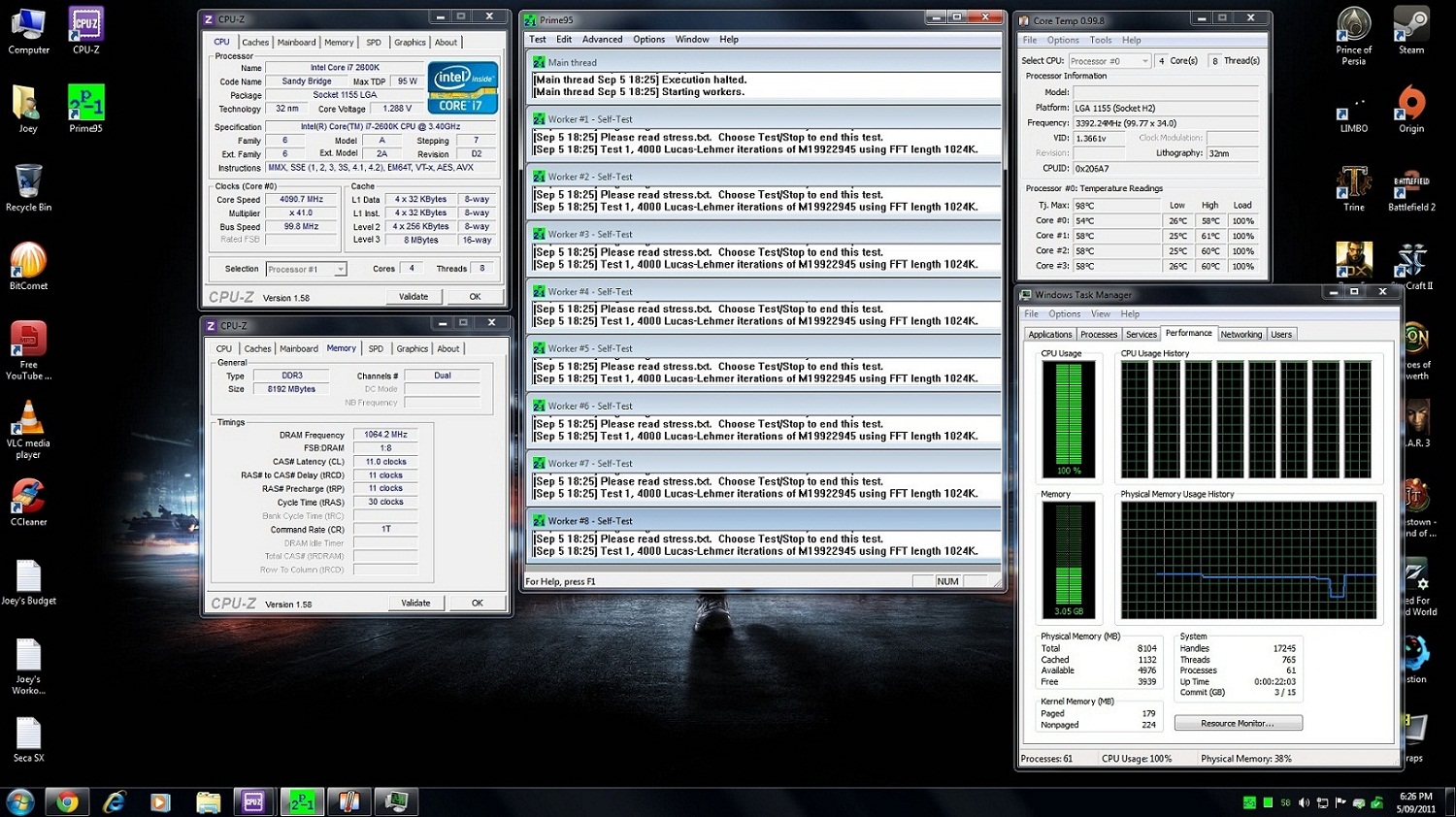The height and width of the screenshot is (817, 1456).
Task: Select the Prince of Persia shortcut
Action: point(1353,37)
